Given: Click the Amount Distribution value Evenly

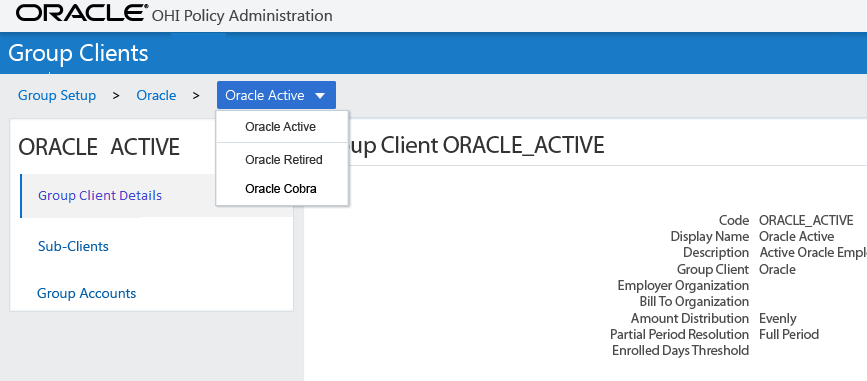Looking at the screenshot, I should pos(777,319).
